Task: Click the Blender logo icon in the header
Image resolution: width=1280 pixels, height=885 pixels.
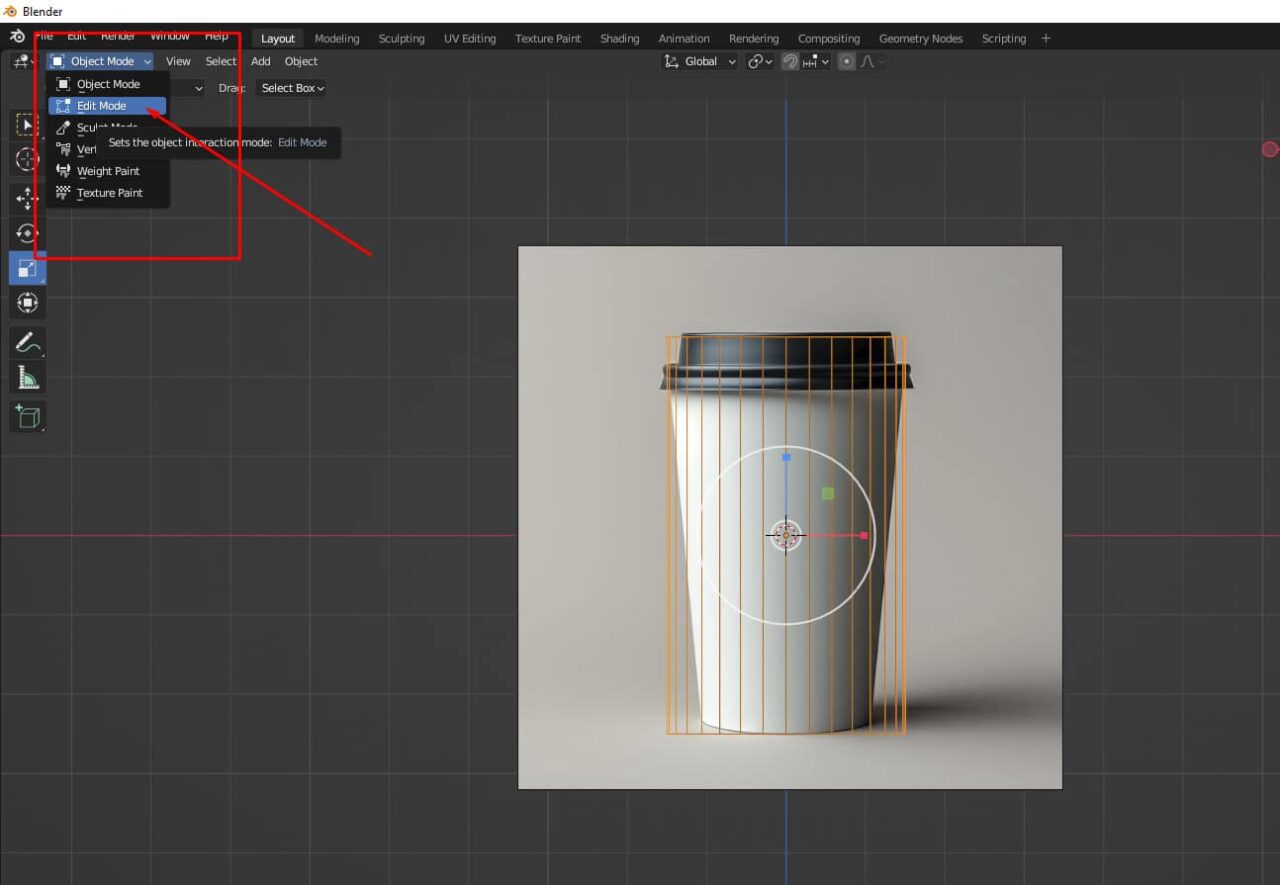Action: [16, 35]
